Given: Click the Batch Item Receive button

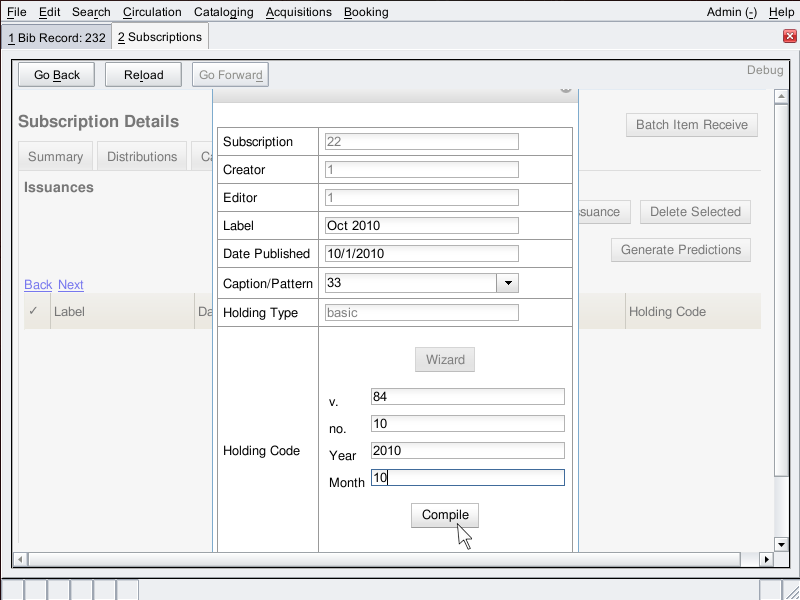Looking at the screenshot, I should [691, 125].
